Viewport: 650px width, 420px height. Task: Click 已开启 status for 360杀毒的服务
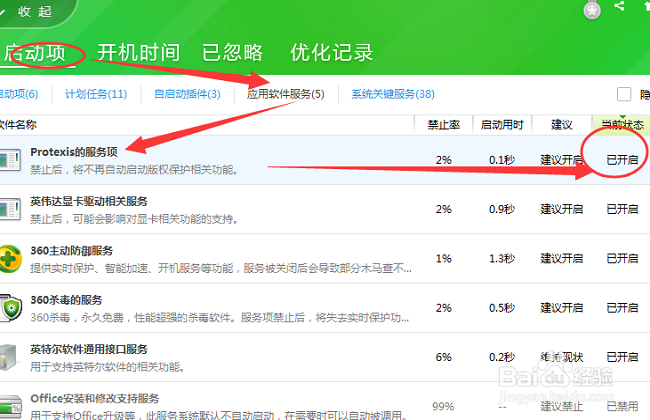click(x=622, y=308)
